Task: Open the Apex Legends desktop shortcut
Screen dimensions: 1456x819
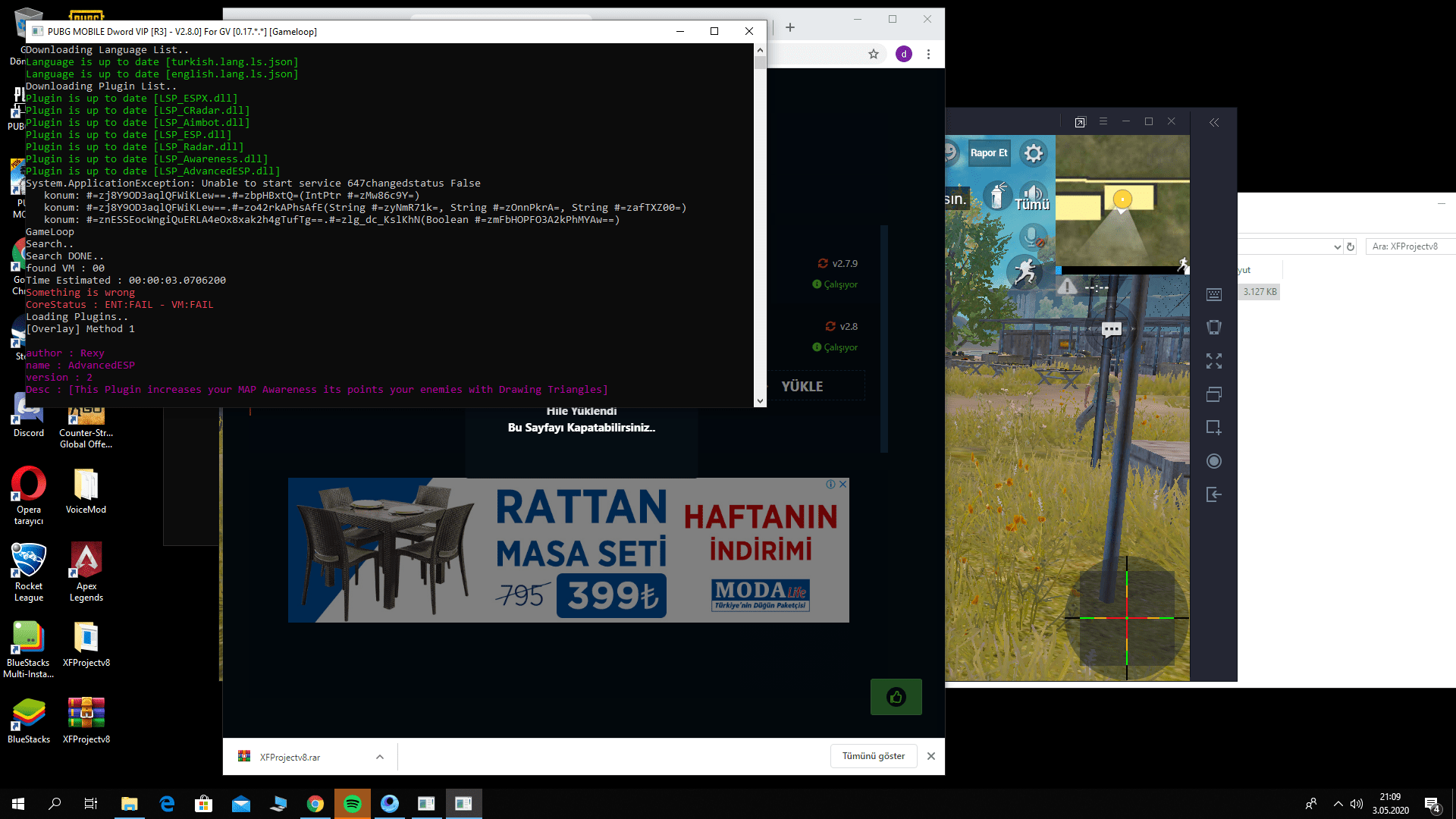Action: pos(86,573)
